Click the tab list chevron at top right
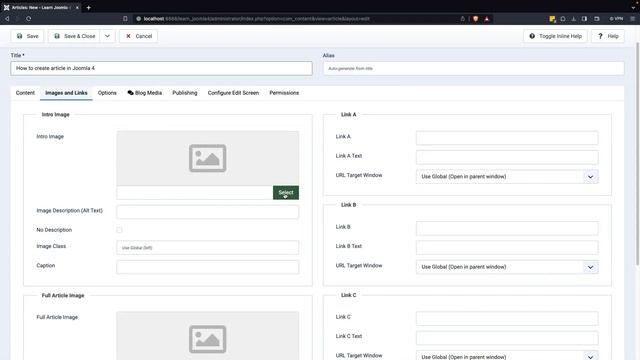The height and width of the screenshot is (360, 640). click(633, 7)
